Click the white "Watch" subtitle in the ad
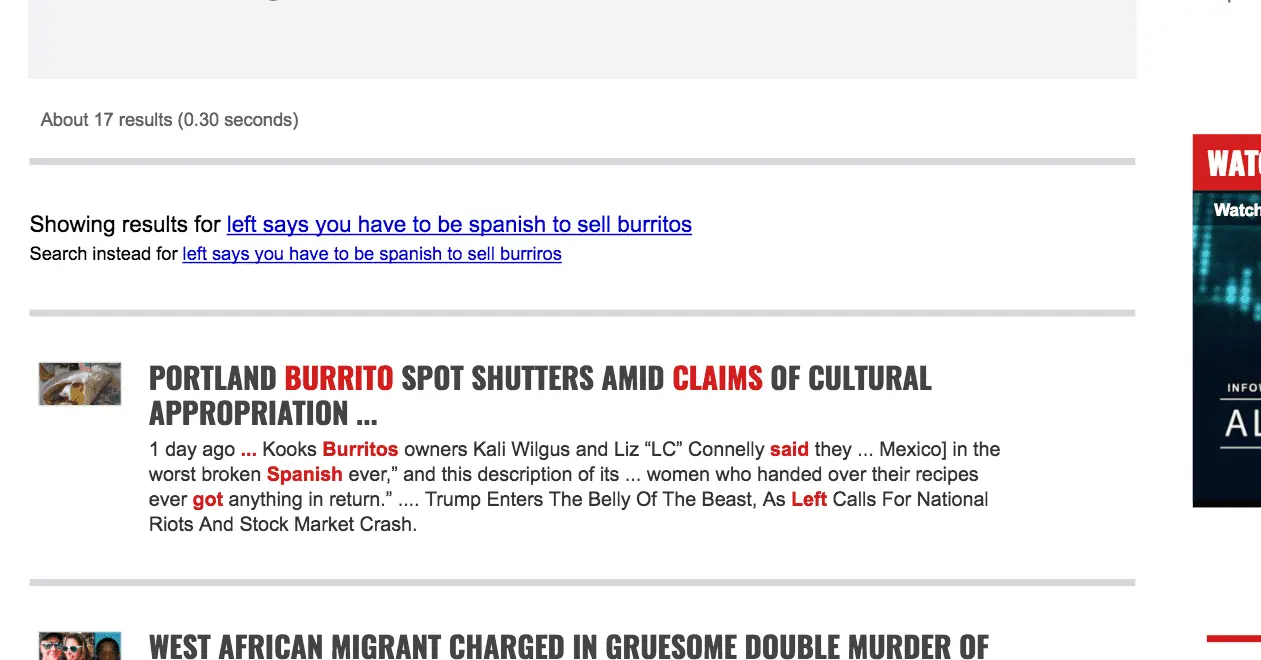The image size is (1261, 660). pyautogui.click(x=1236, y=210)
